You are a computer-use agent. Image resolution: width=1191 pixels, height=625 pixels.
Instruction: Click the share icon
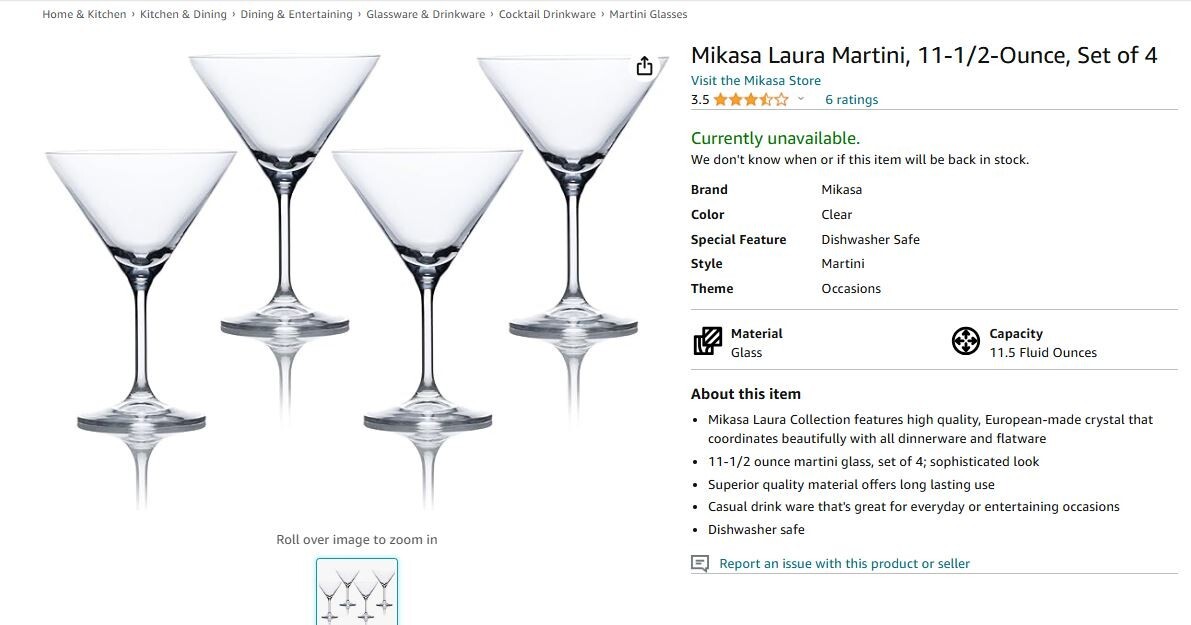click(644, 65)
